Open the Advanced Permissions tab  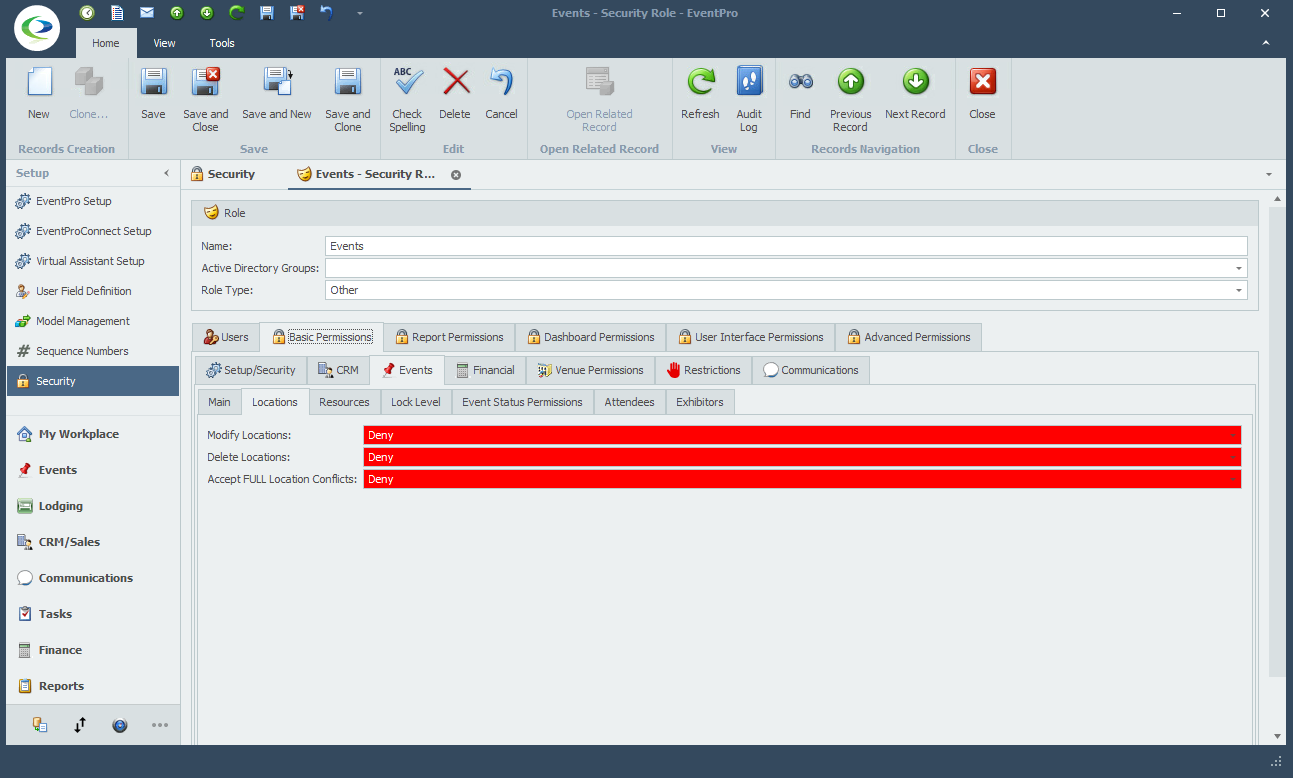(x=909, y=337)
